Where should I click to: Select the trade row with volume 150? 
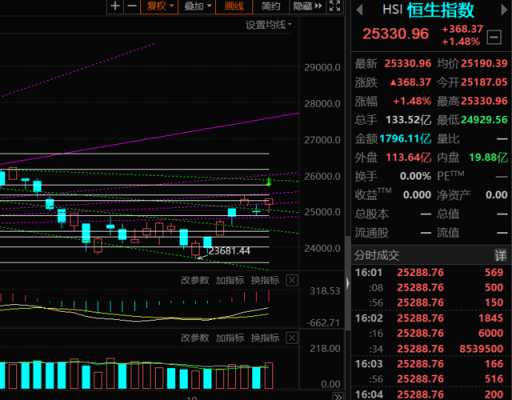pos(430,302)
